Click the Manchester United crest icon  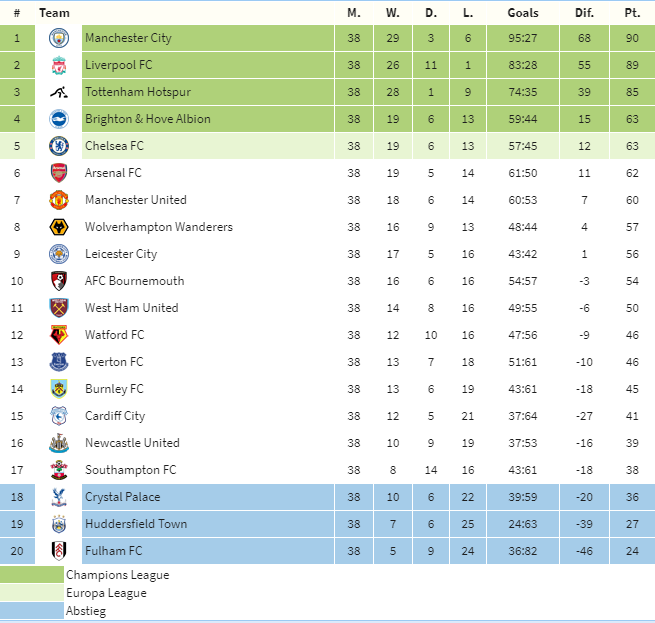coord(59,200)
